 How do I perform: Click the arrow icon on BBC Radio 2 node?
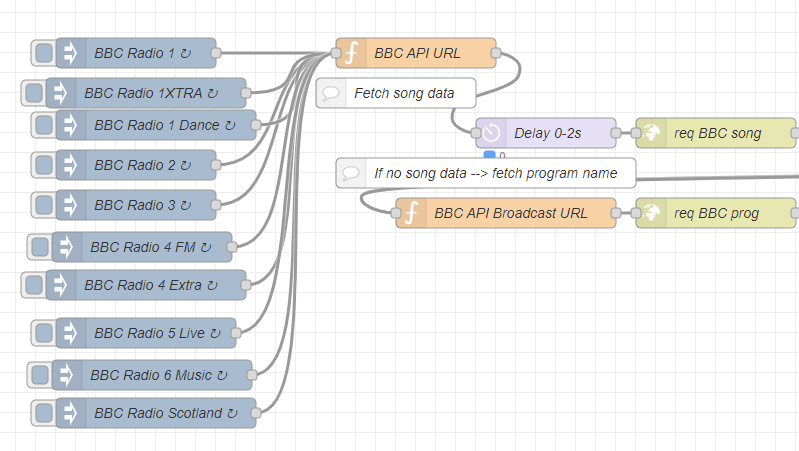70,165
